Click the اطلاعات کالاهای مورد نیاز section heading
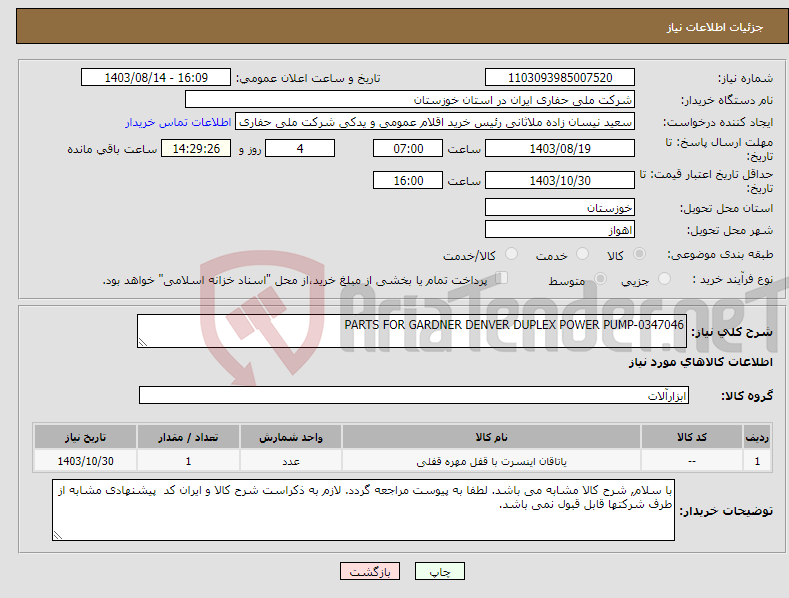 click(x=700, y=362)
